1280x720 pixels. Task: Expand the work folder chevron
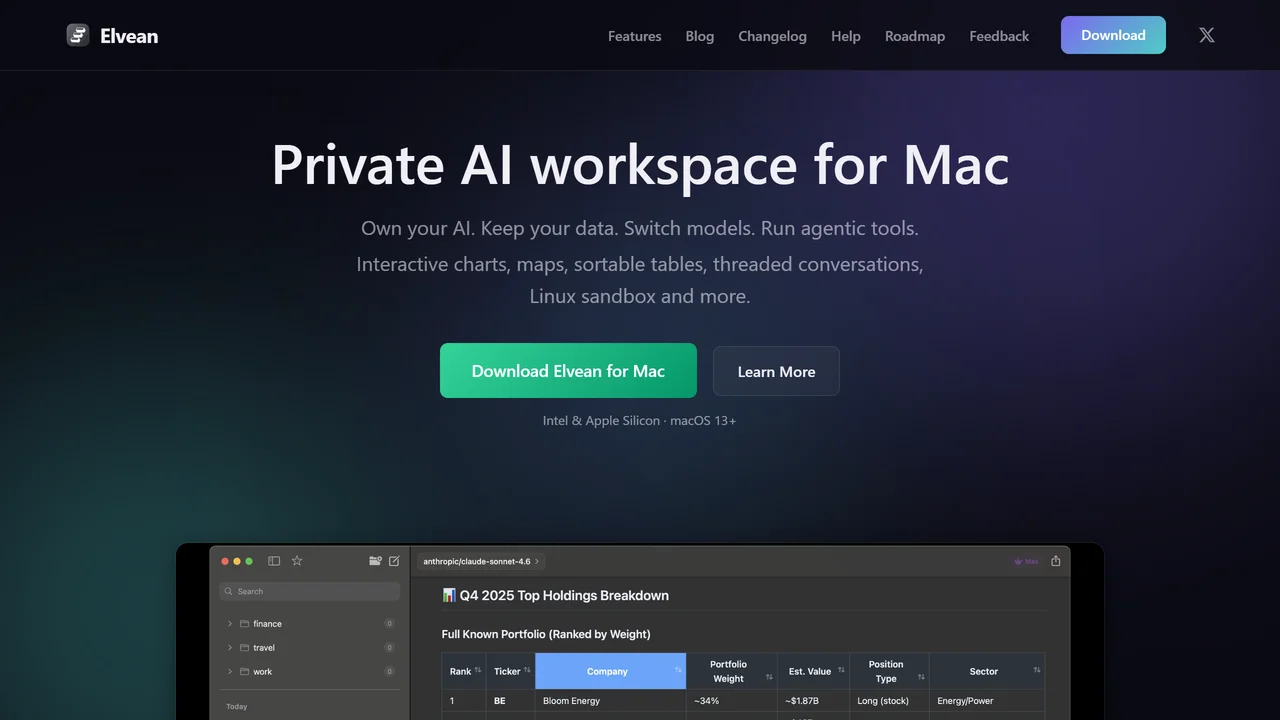pyautogui.click(x=229, y=672)
